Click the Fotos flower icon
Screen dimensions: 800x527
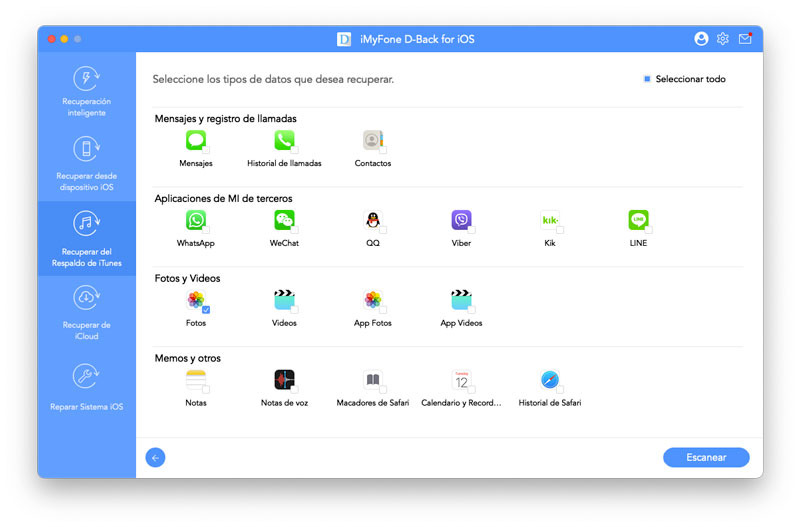point(195,300)
